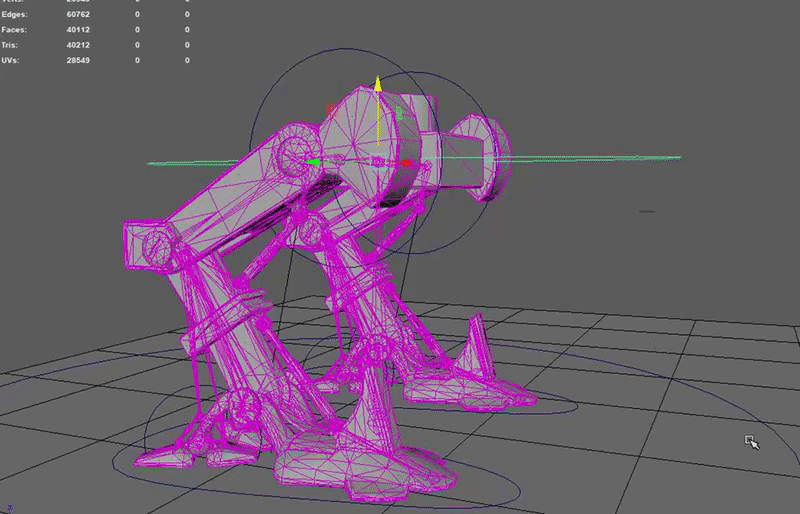Click the center handle of the move manipulator
Viewport: 800px width, 514px height.
coord(378,162)
